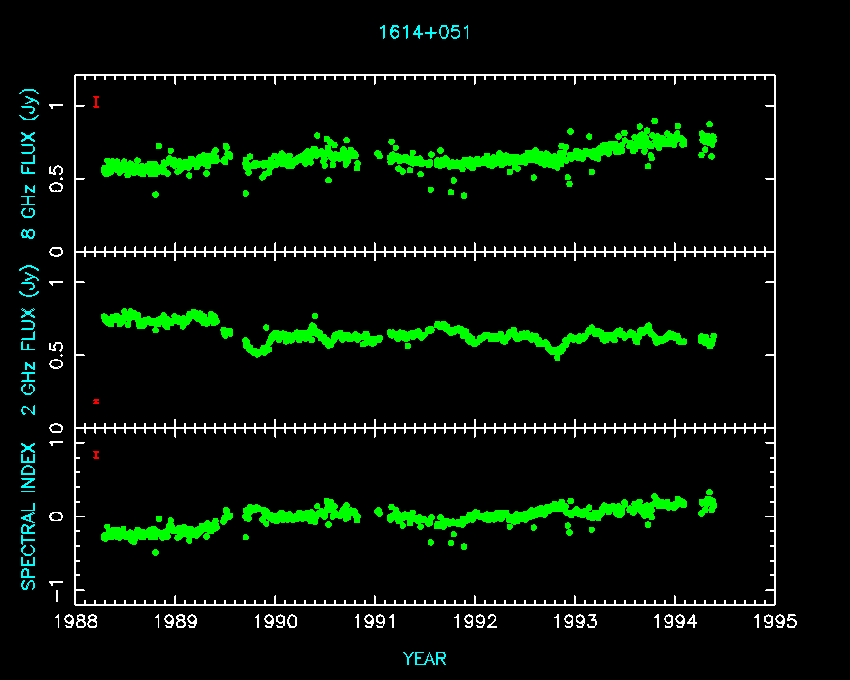Image resolution: width=850 pixels, height=680 pixels.
Task: Select the 1992 year tick label
Action: [475, 622]
